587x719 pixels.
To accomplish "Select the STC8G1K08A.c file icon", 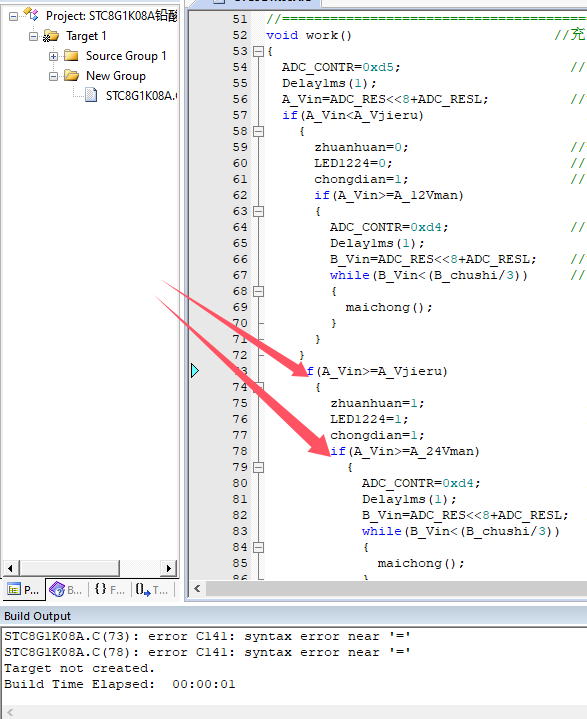I will pos(91,95).
